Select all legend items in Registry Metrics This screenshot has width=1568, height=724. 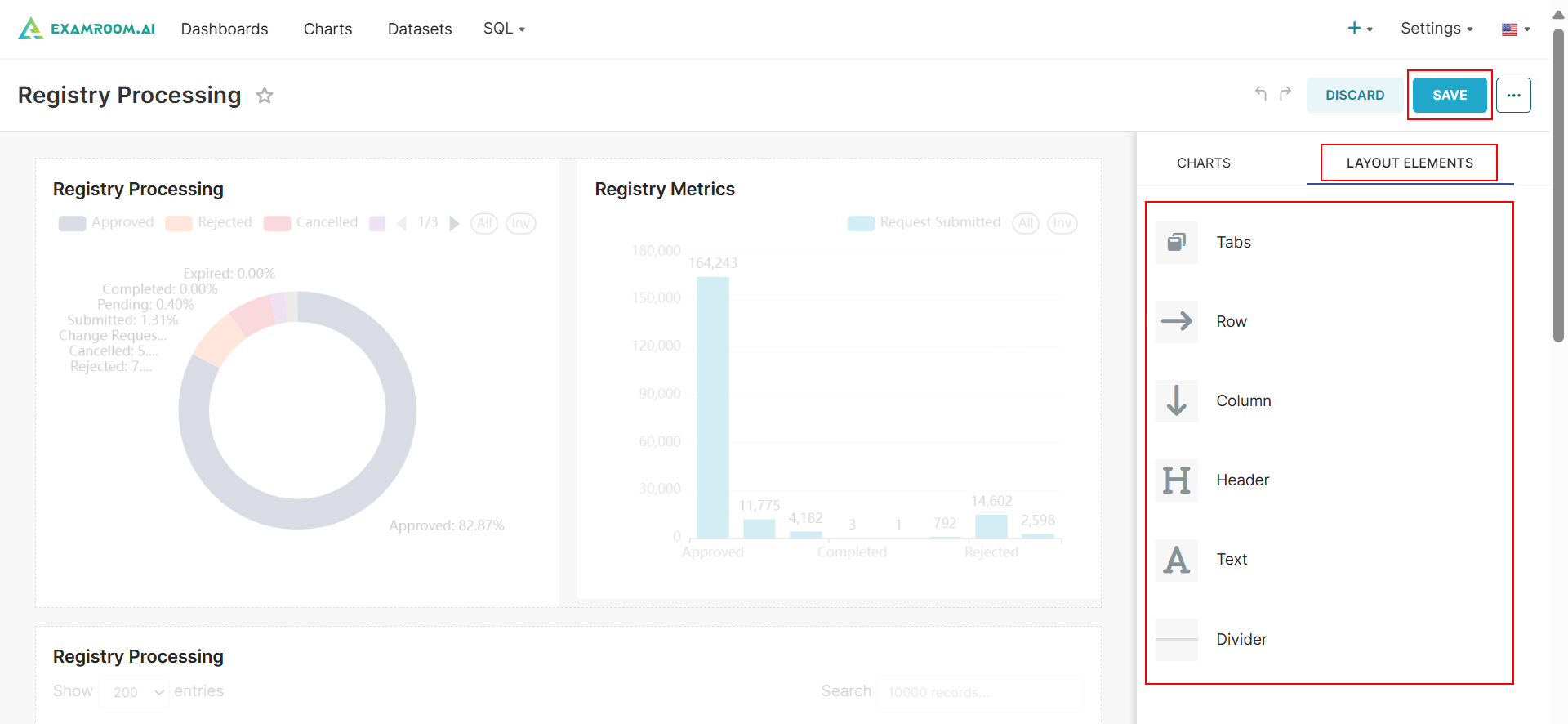pyautogui.click(x=1026, y=223)
